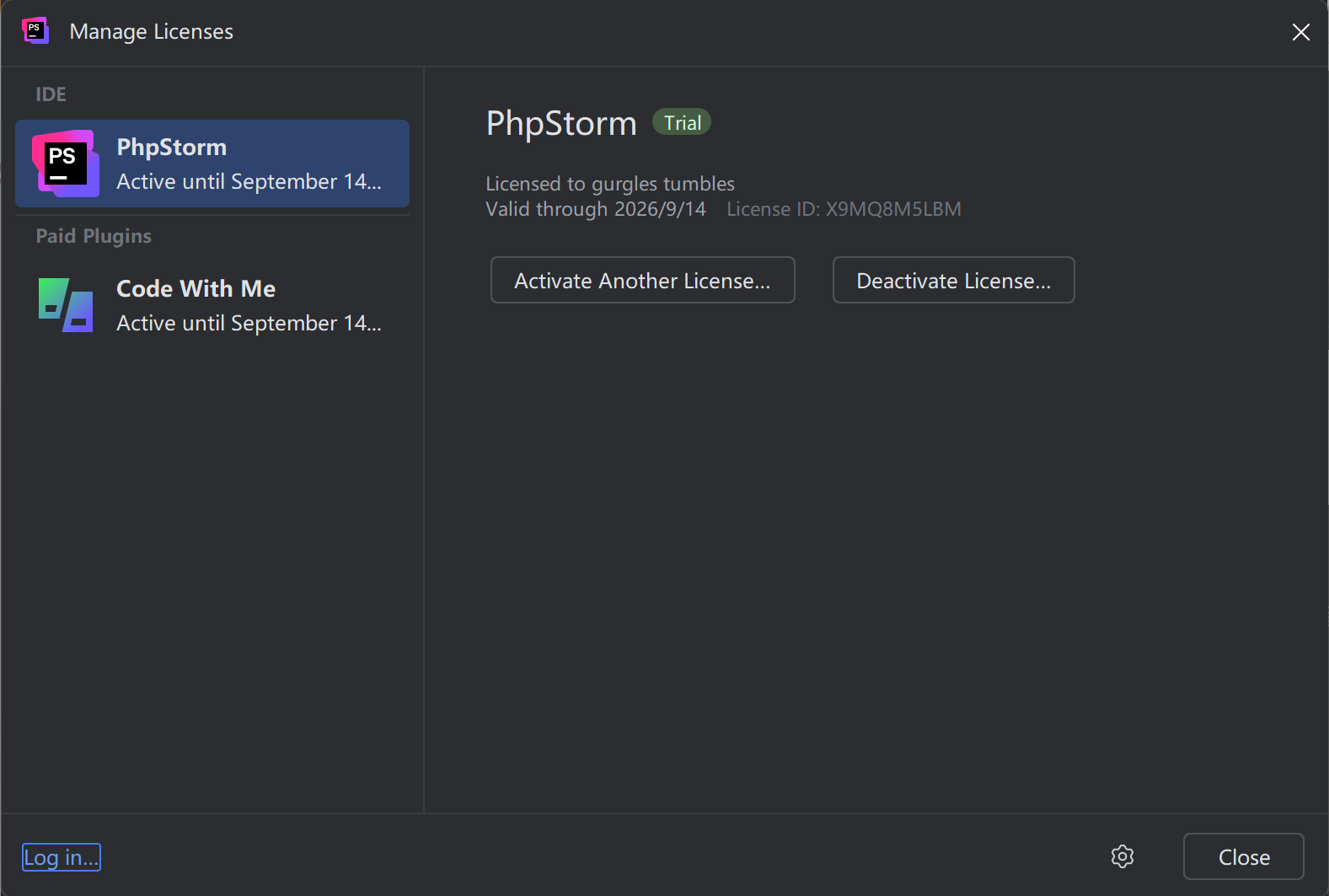This screenshot has width=1329, height=896.
Task: Click the PhpStorm logo in the title bar
Action: (x=35, y=31)
